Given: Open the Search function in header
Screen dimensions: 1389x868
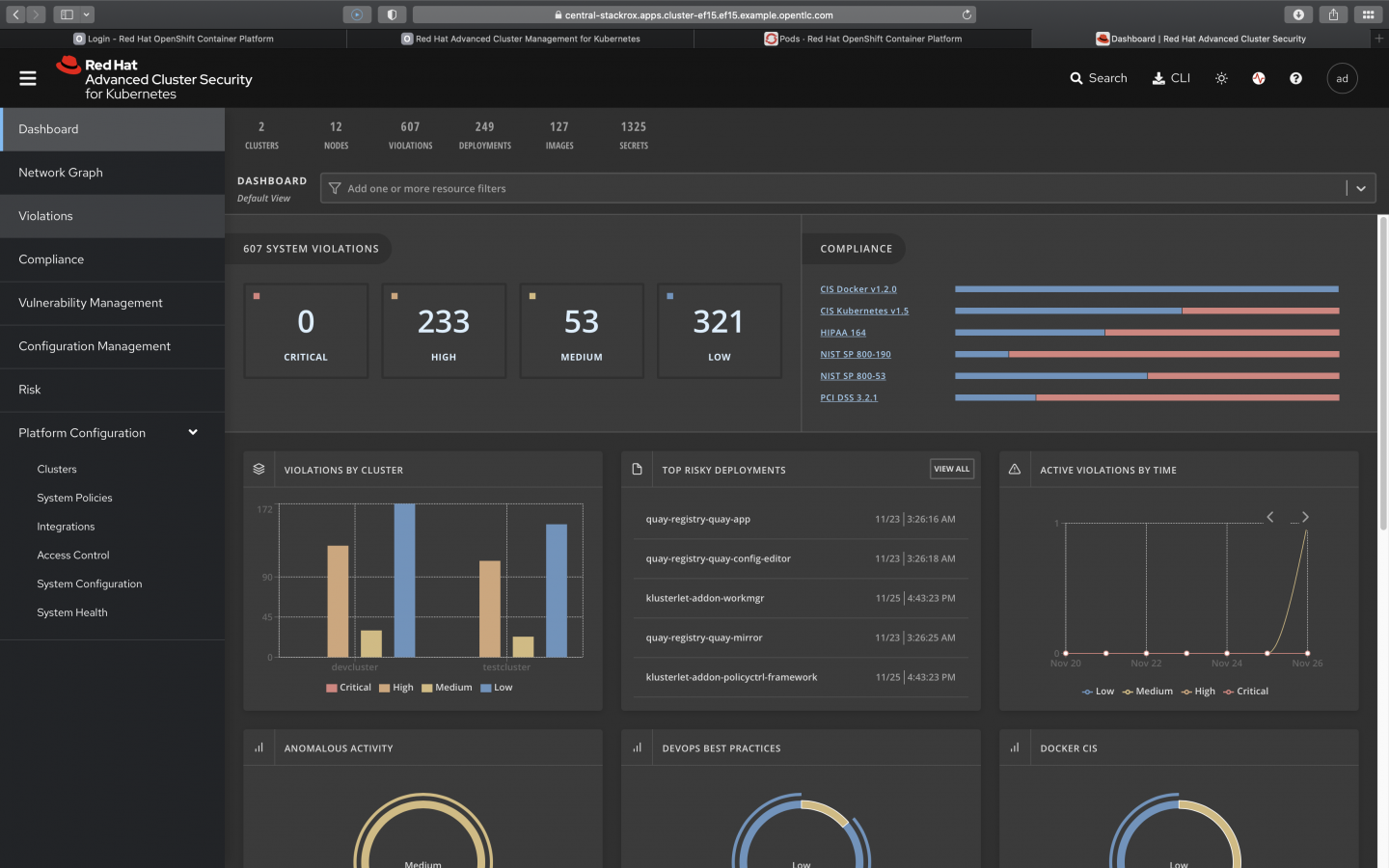Looking at the screenshot, I should tap(1099, 78).
